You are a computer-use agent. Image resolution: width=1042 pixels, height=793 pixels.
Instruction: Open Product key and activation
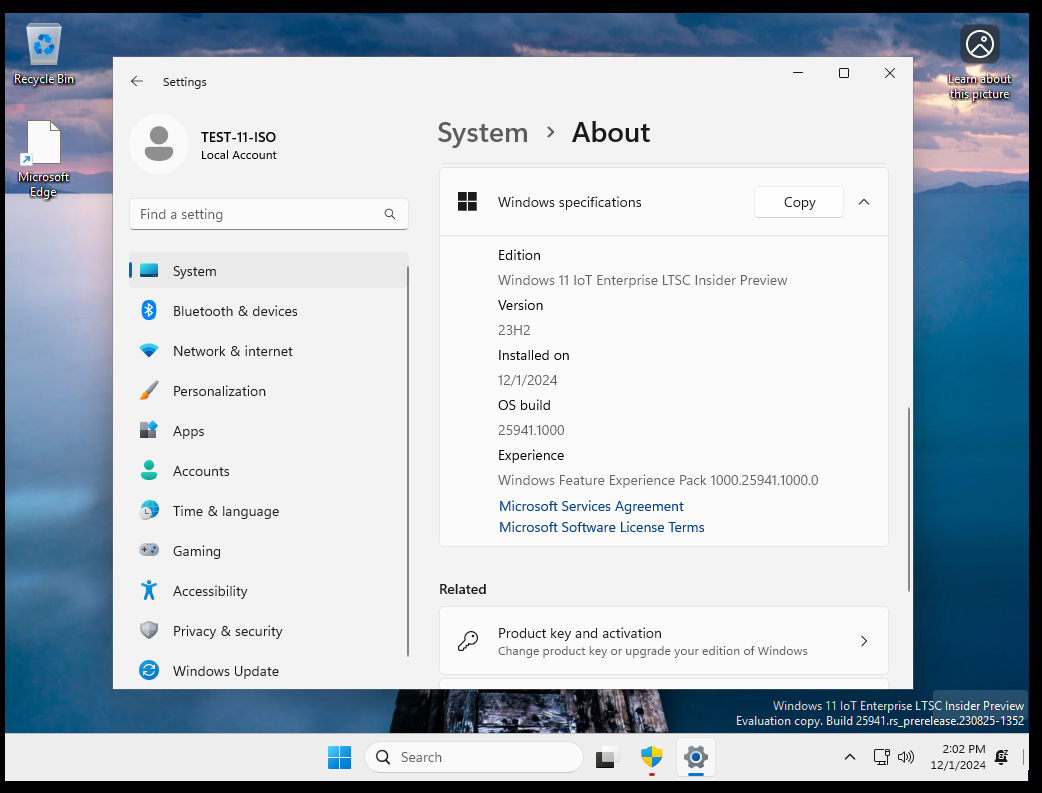point(663,641)
